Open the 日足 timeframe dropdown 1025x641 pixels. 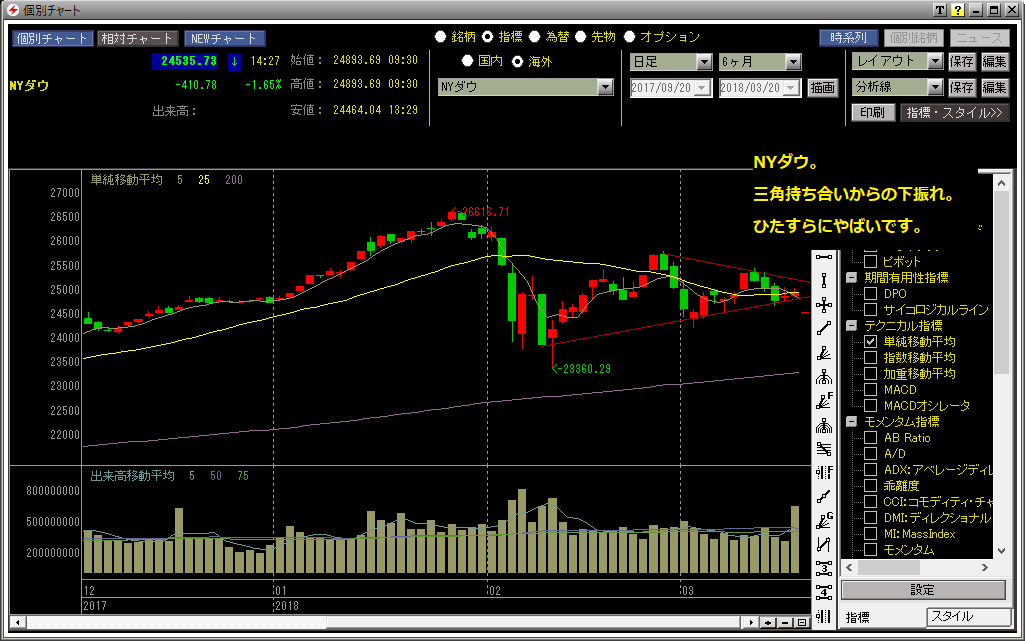704,62
